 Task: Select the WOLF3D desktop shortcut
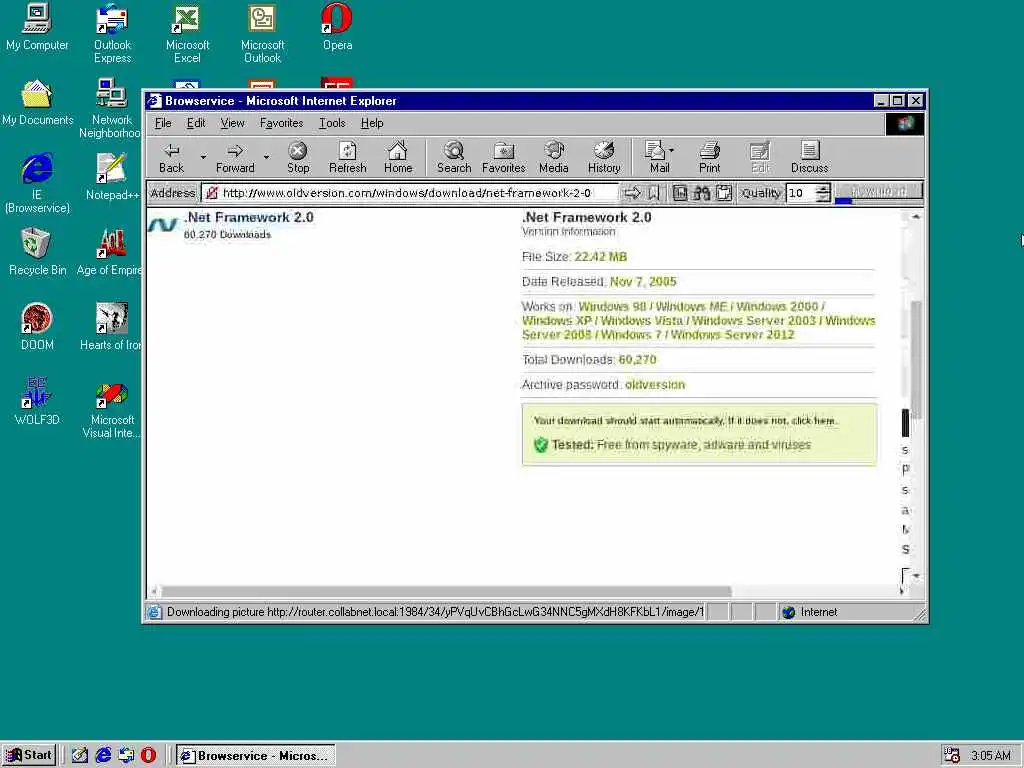click(37, 402)
